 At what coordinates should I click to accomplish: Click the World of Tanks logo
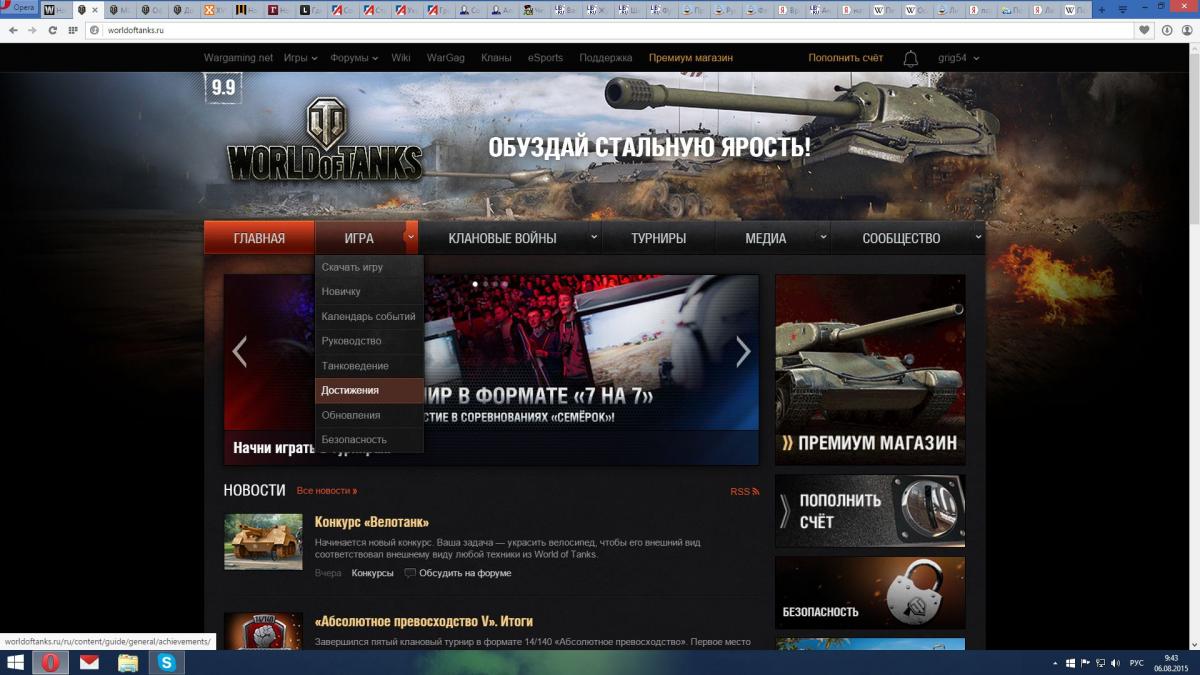(325, 140)
